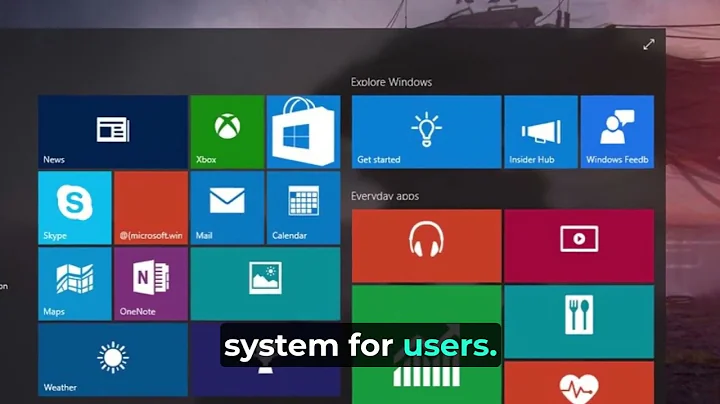Open the Windows Feedback tile
The width and height of the screenshot is (720, 404).
click(617, 132)
